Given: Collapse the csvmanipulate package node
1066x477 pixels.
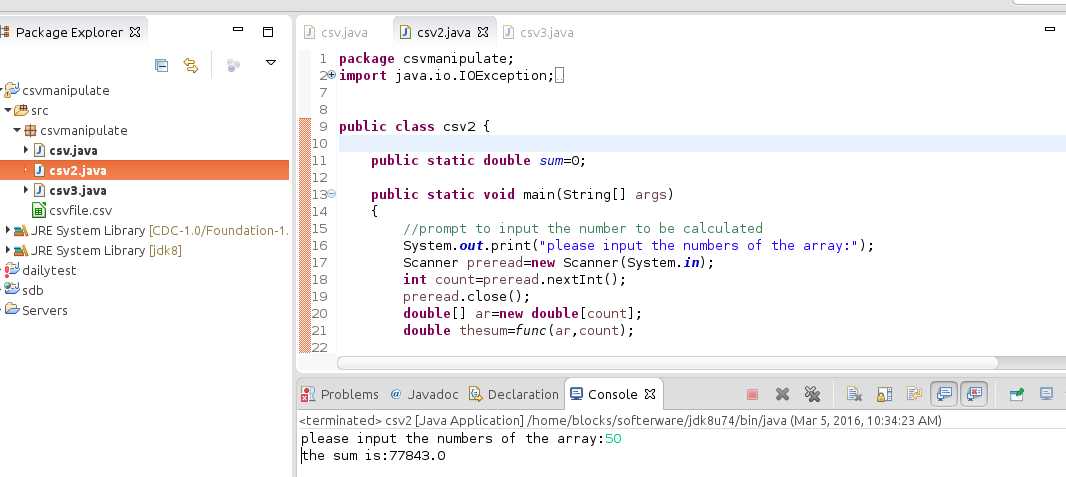Looking at the screenshot, I should [x=16, y=130].
